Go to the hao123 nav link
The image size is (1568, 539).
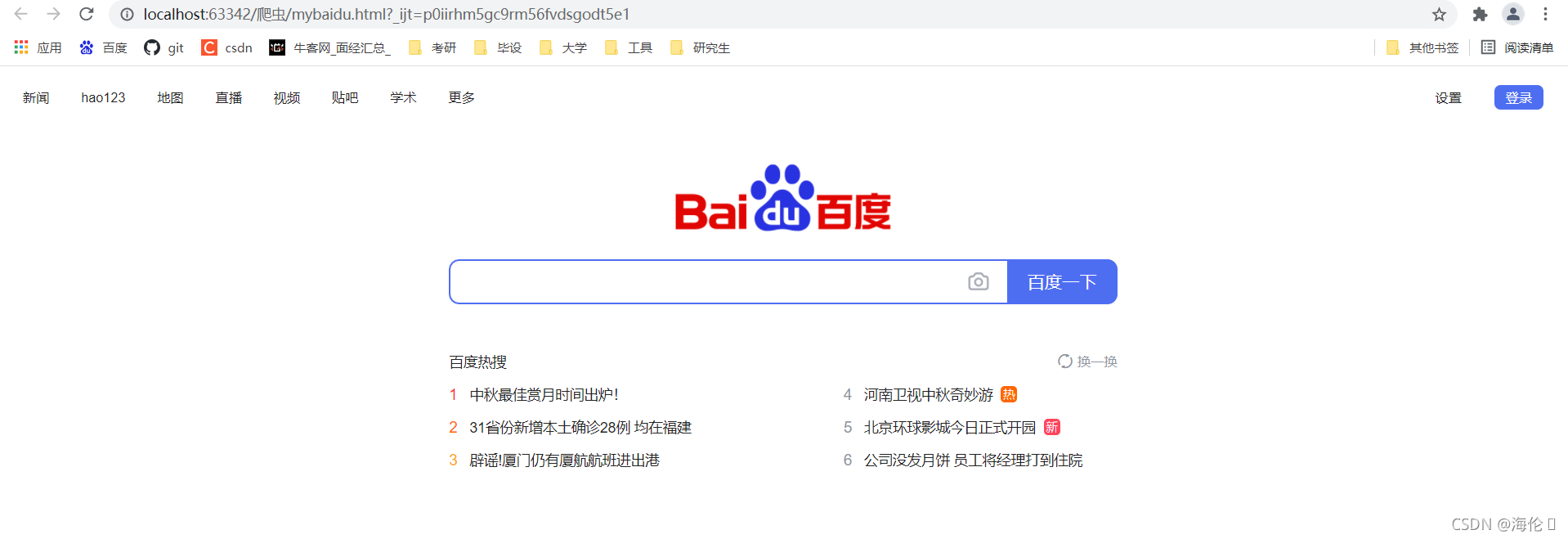[x=103, y=97]
